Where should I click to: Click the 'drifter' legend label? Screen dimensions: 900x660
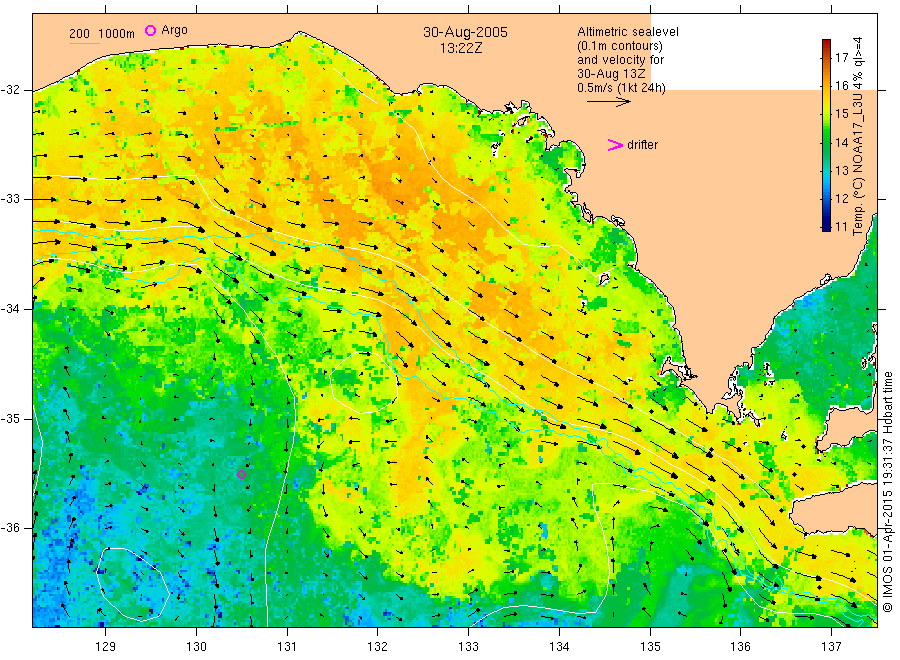point(642,145)
